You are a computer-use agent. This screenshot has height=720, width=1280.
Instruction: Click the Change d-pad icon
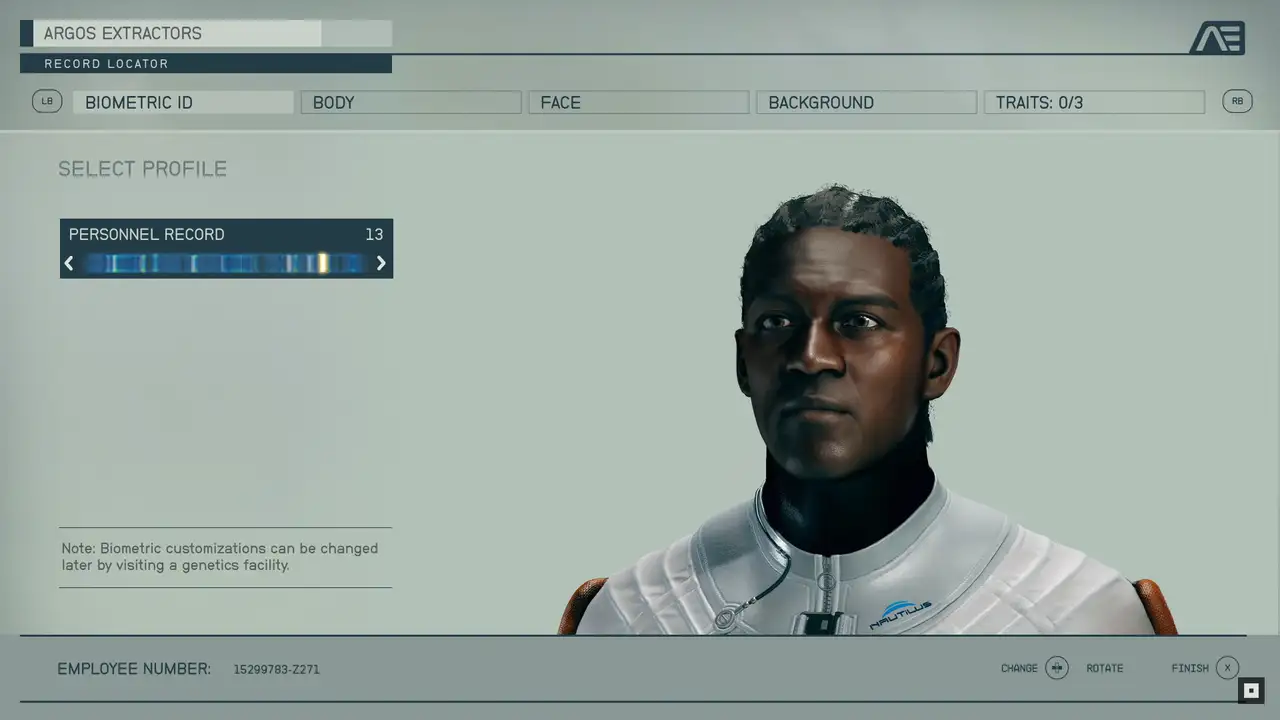(1057, 668)
